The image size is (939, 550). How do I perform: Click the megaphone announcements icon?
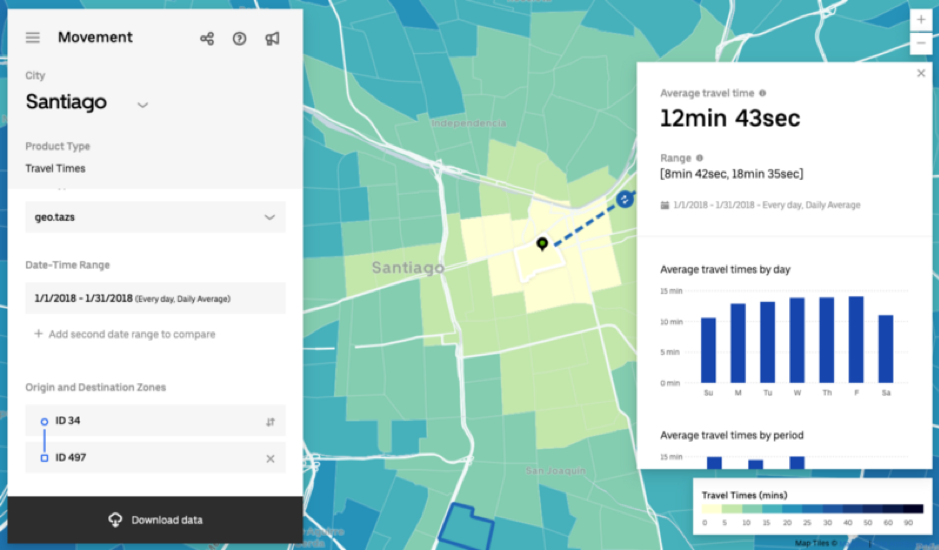pyautogui.click(x=272, y=39)
